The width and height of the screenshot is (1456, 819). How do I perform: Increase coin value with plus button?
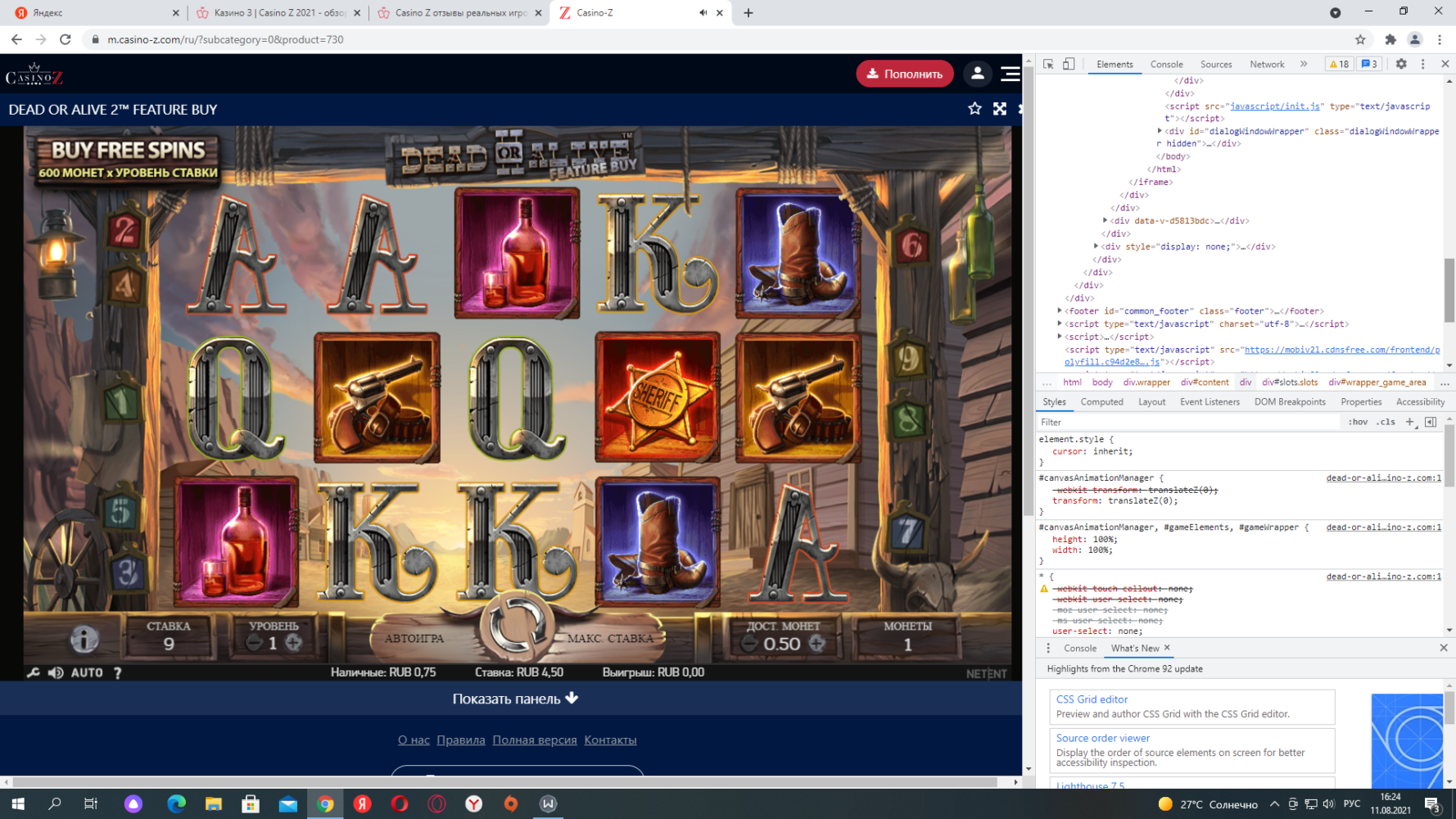816,645
